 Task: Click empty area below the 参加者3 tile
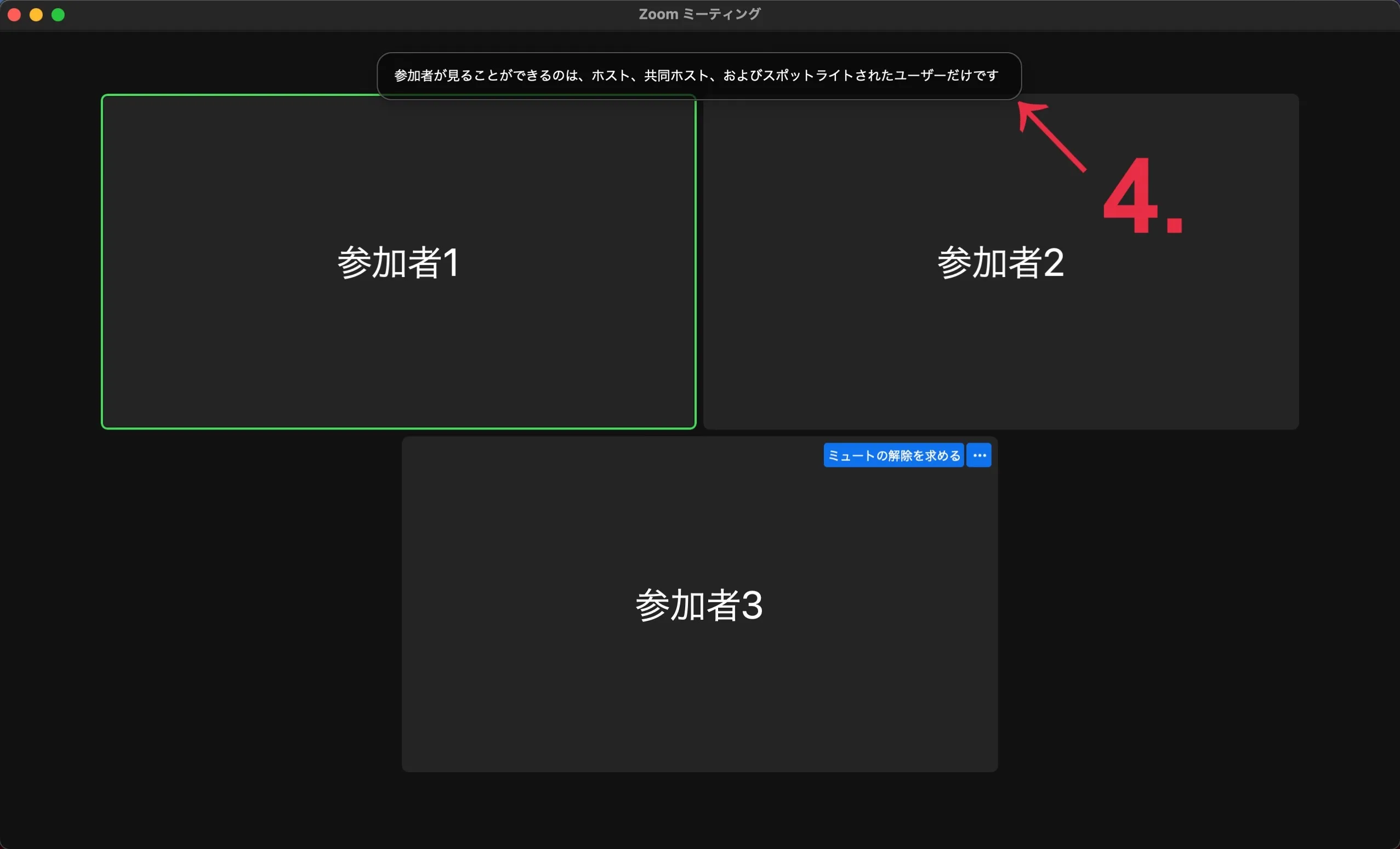point(699,810)
